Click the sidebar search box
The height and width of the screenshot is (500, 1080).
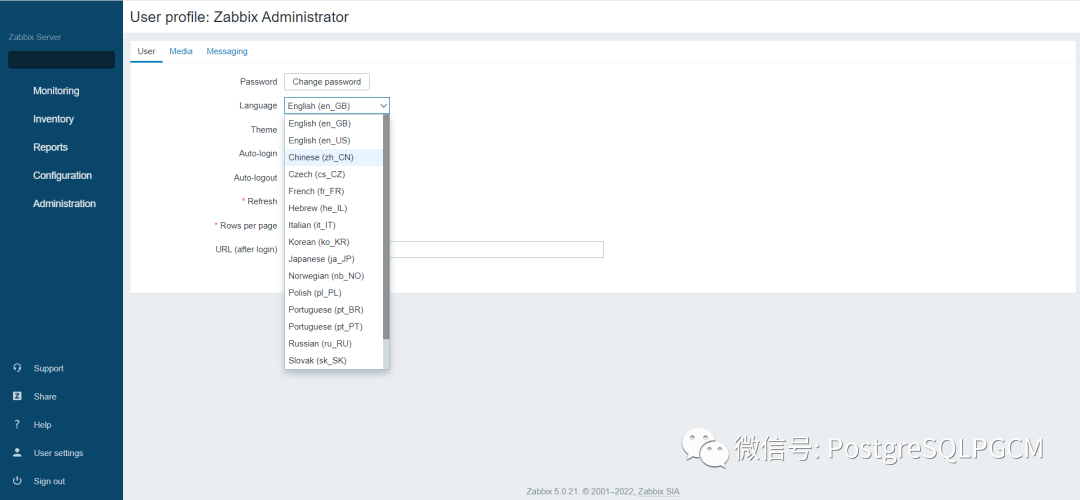click(x=61, y=60)
